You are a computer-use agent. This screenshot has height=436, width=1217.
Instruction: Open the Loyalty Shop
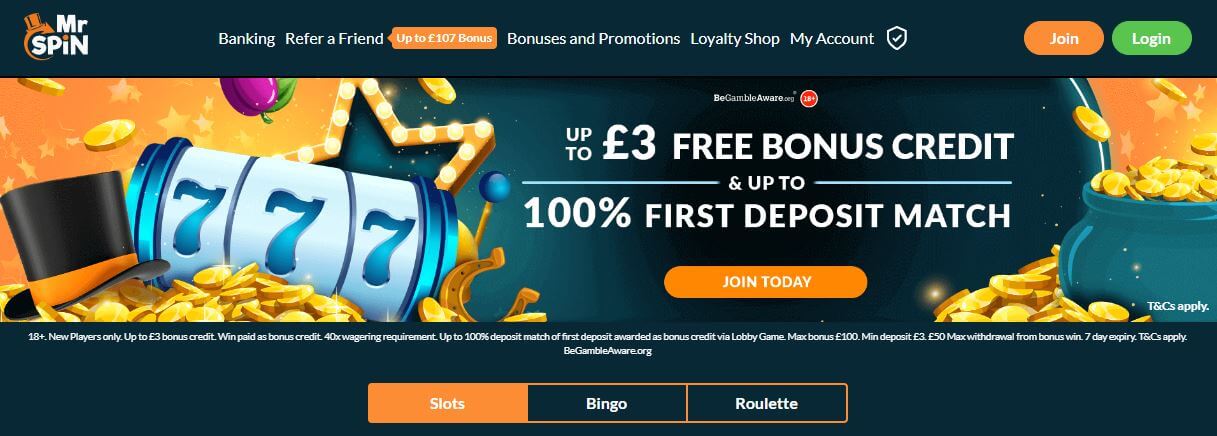pos(735,39)
